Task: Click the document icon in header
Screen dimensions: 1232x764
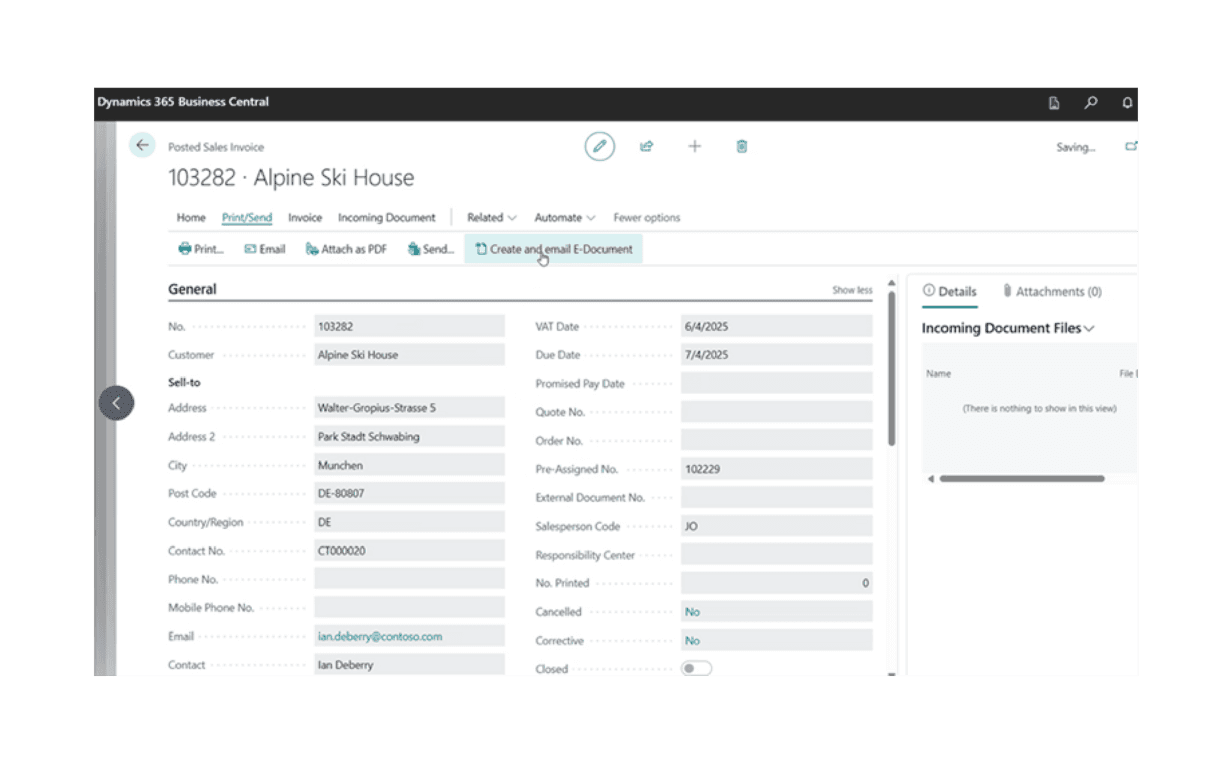Action: tap(1054, 103)
